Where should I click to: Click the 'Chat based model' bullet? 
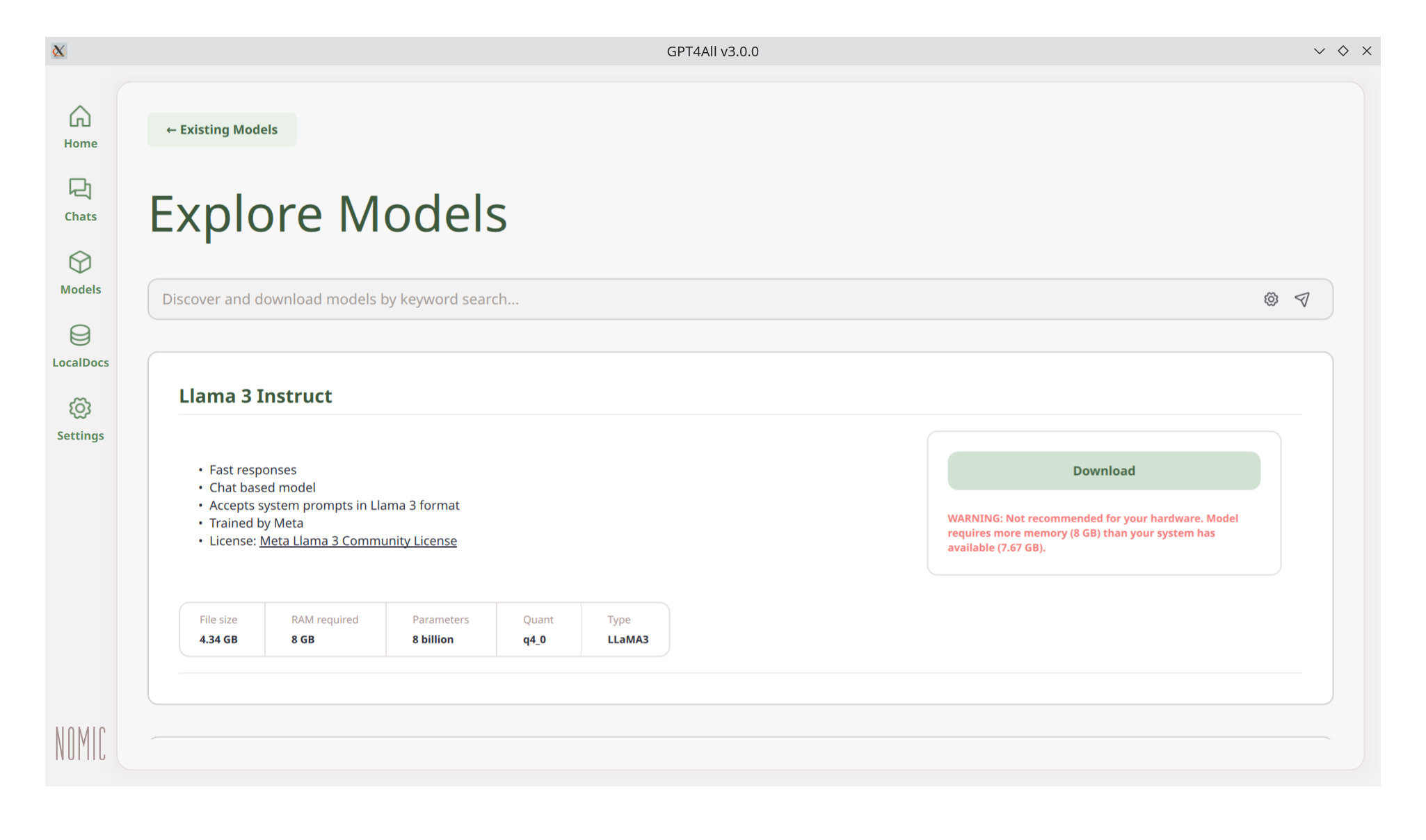tap(262, 487)
